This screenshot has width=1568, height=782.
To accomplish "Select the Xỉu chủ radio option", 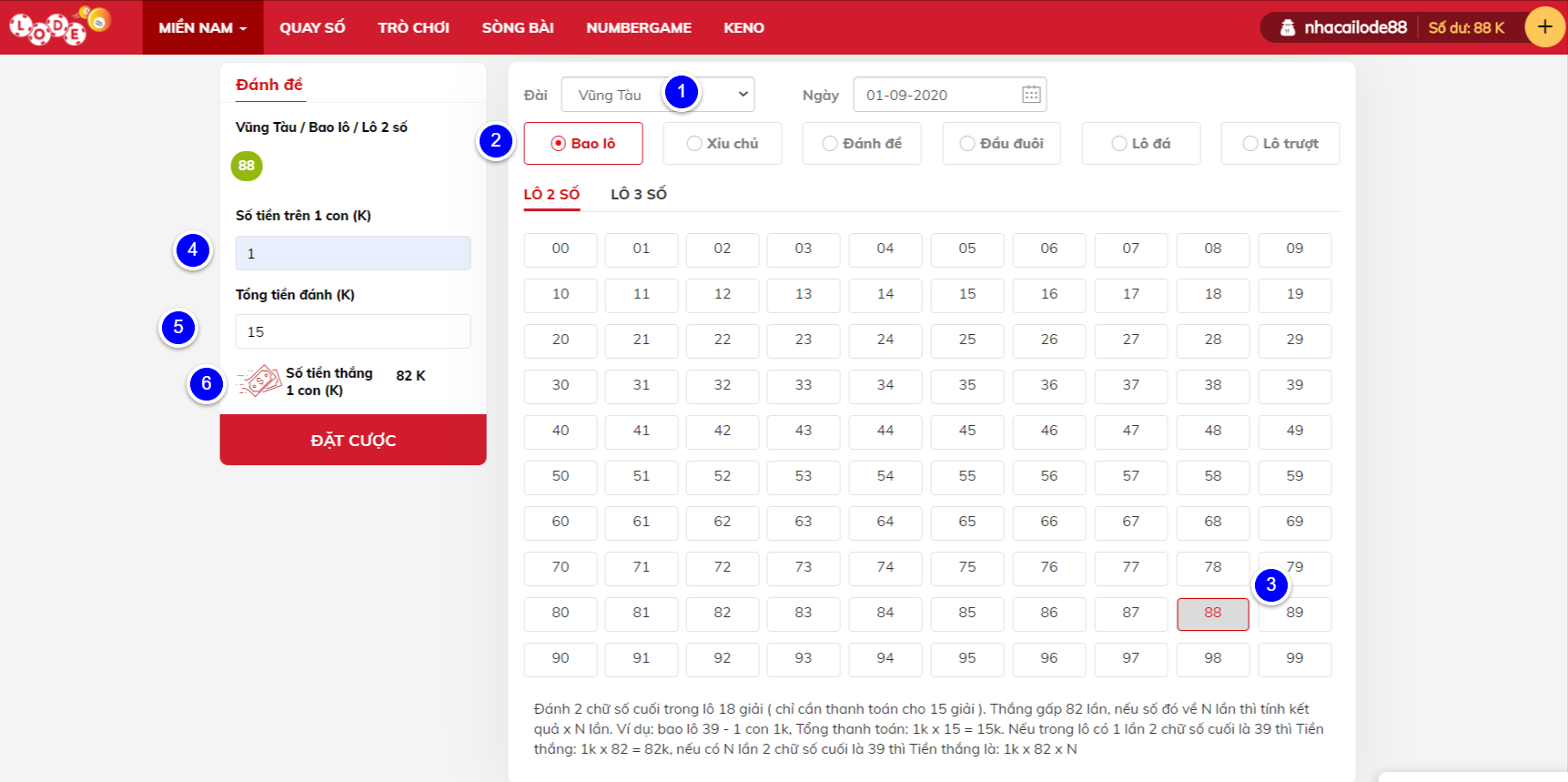I will [723, 143].
